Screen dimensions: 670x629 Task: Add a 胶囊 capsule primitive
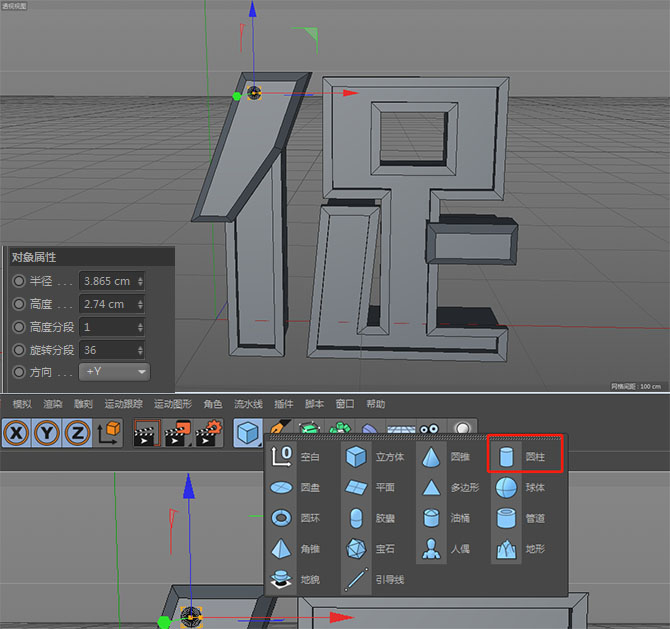371,518
